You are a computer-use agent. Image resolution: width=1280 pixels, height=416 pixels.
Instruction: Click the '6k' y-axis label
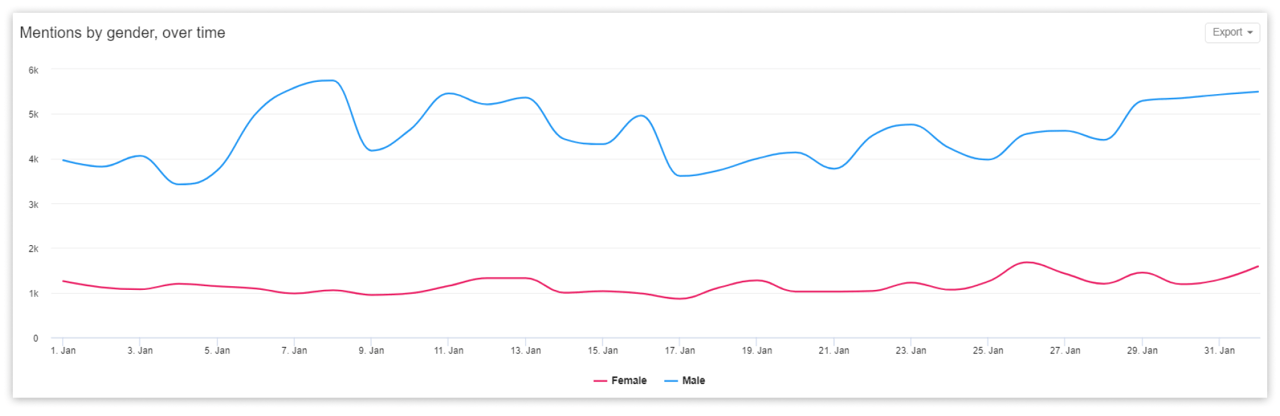pyautogui.click(x=33, y=70)
